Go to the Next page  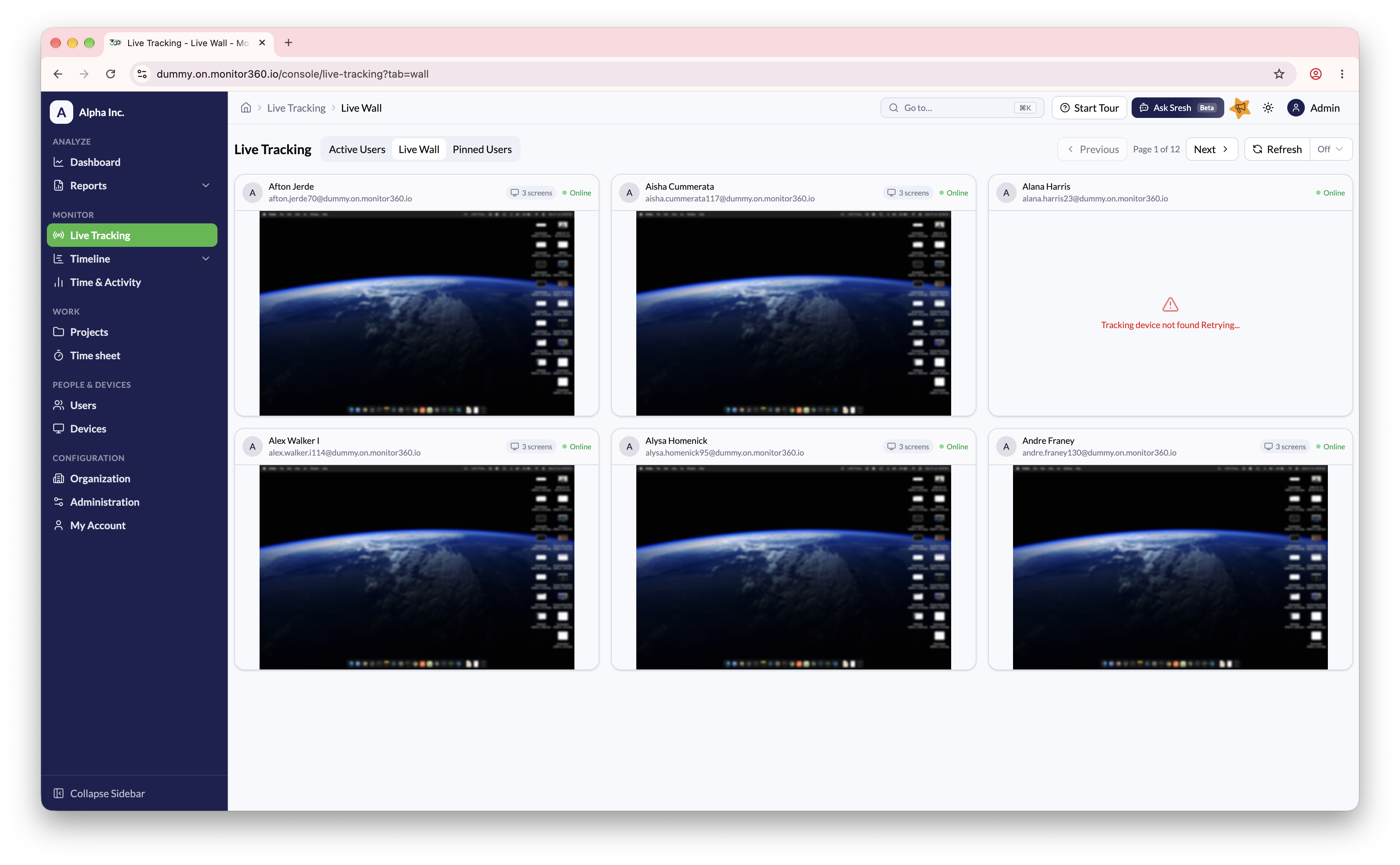pos(1211,149)
